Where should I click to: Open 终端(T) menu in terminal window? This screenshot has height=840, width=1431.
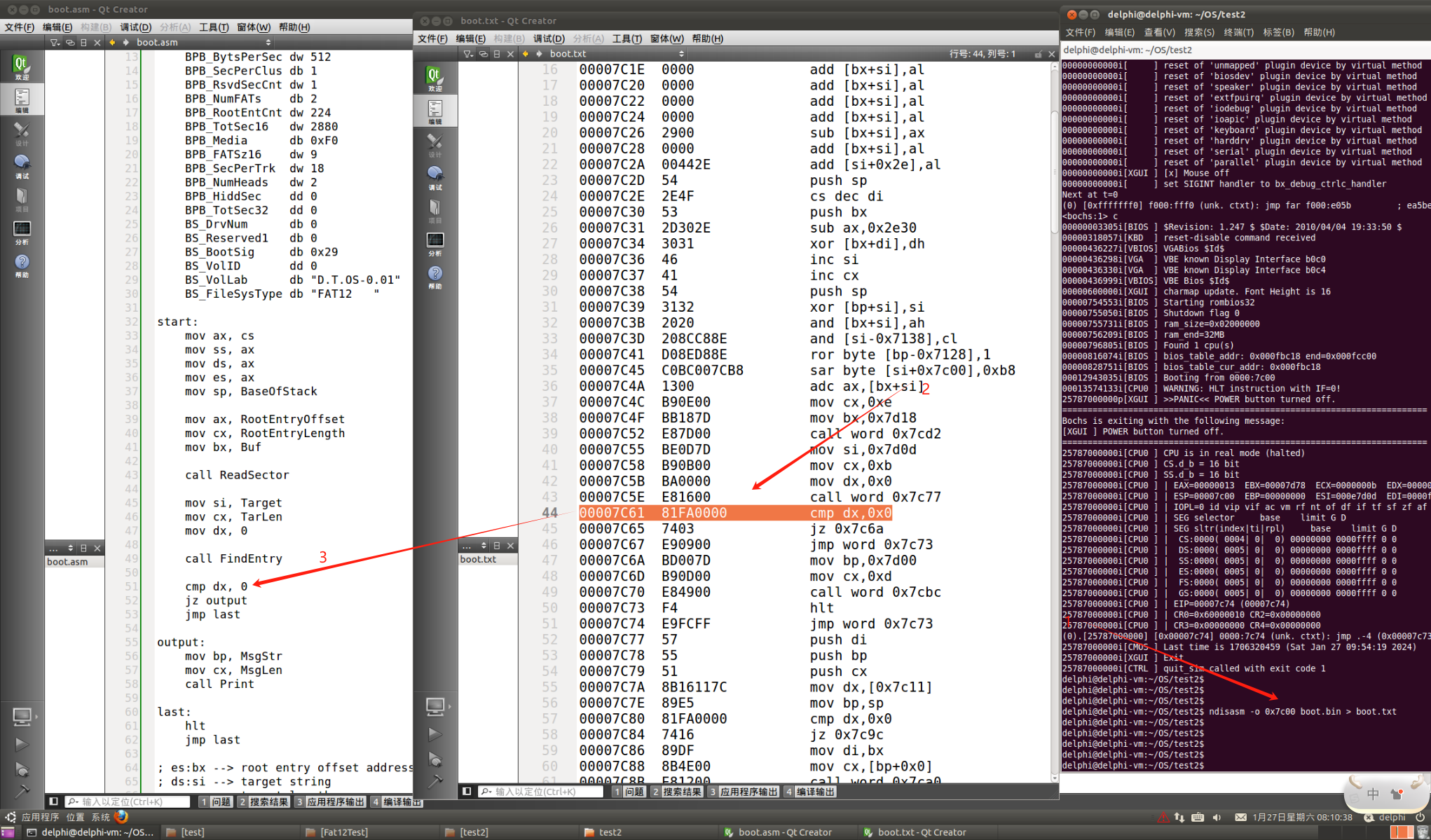point(1238,32)
